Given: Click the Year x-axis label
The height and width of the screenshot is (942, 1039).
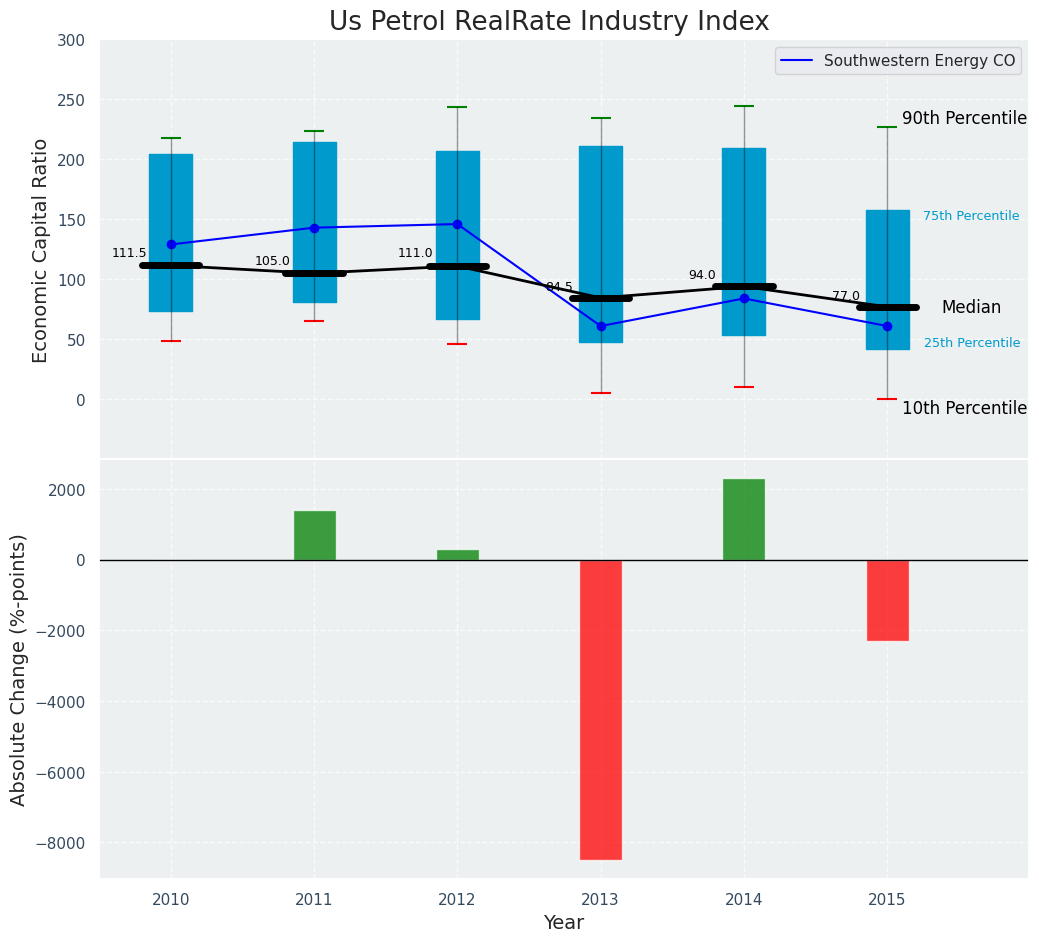Looking at the screenshot, I should tap(564, 923).
